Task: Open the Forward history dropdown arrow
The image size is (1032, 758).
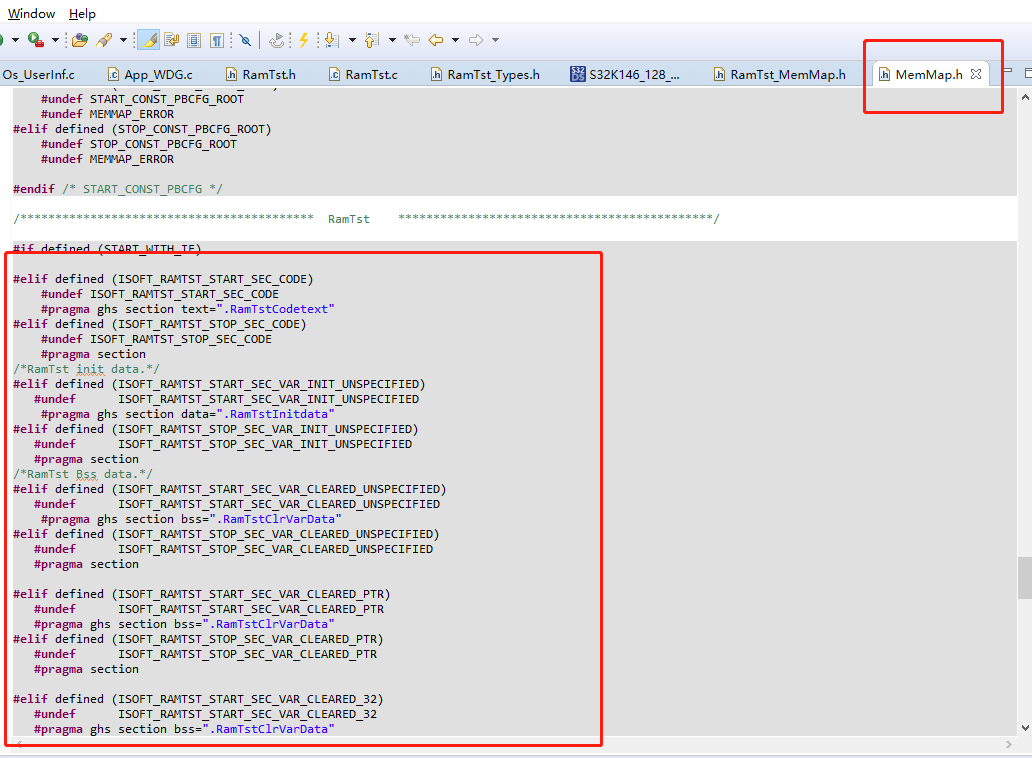Action: point(495,40)
